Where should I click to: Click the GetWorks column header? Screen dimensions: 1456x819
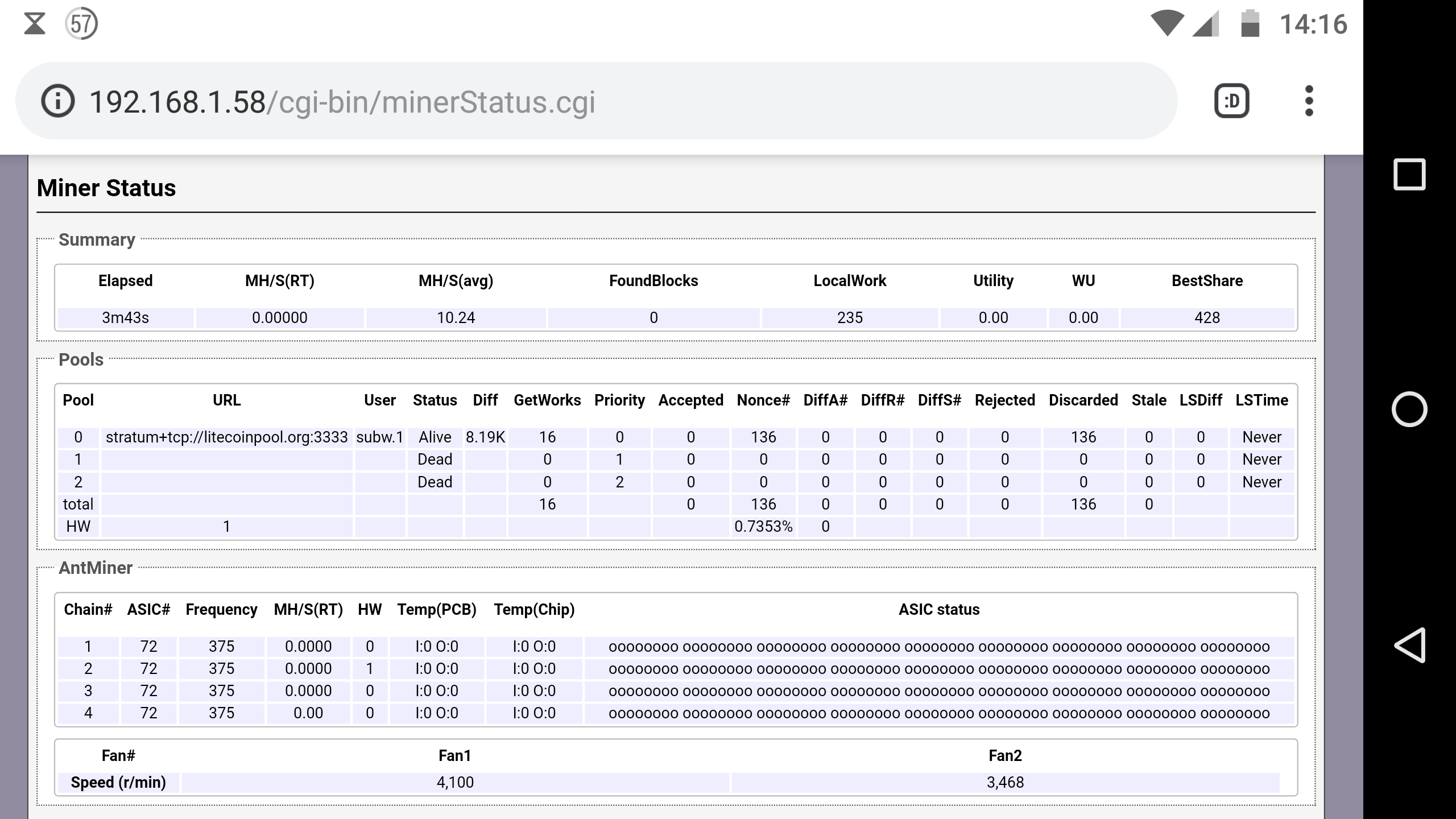547,400
